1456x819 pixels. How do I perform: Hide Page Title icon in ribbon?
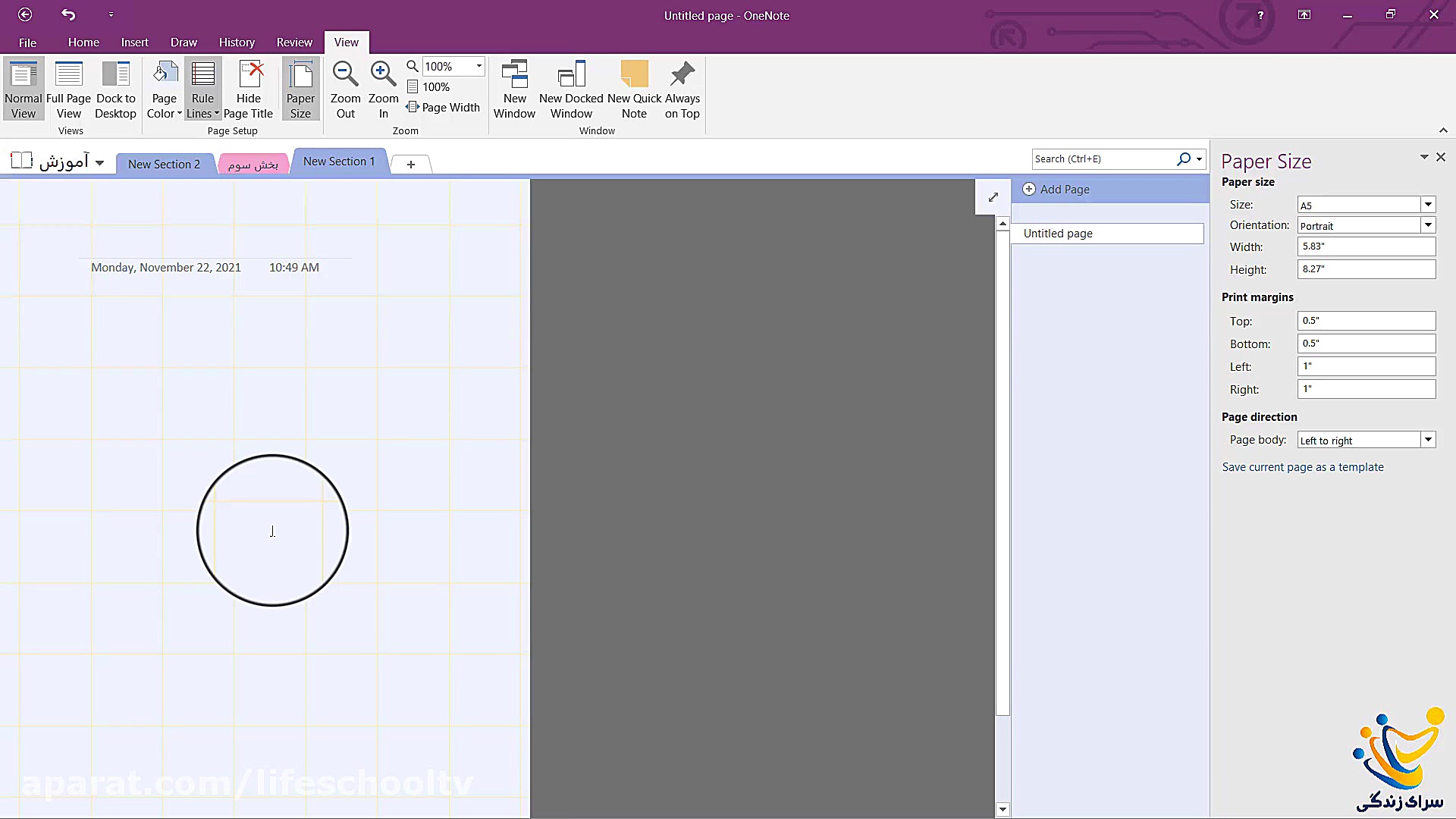point(249,74)
